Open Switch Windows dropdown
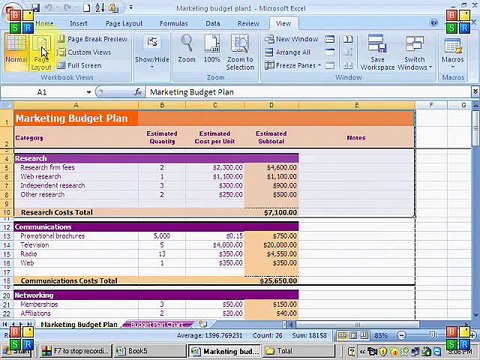 pos(415,53)
